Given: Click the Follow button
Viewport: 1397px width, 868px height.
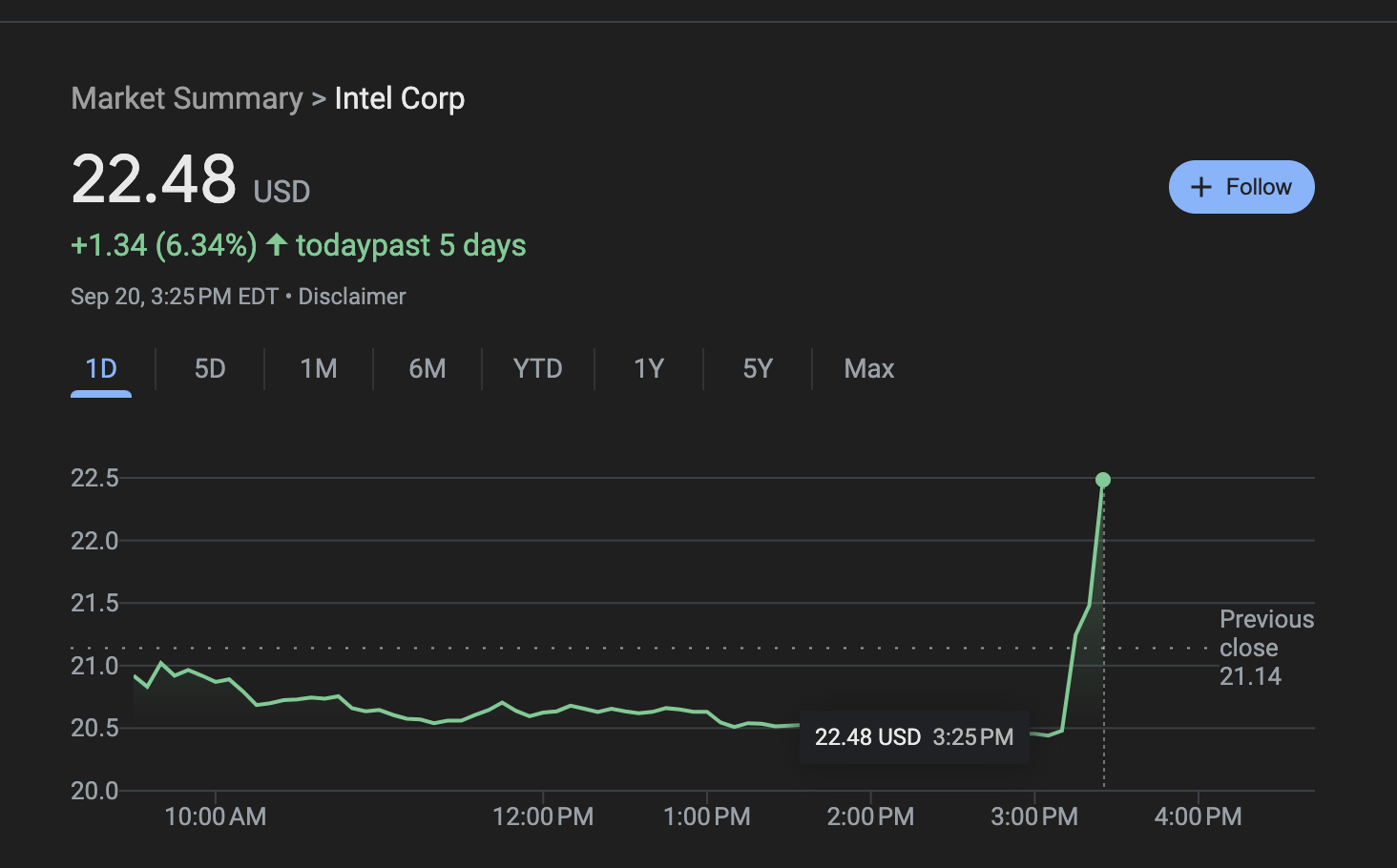Looking at the screenshot, I should click(x=1241, y=187).
